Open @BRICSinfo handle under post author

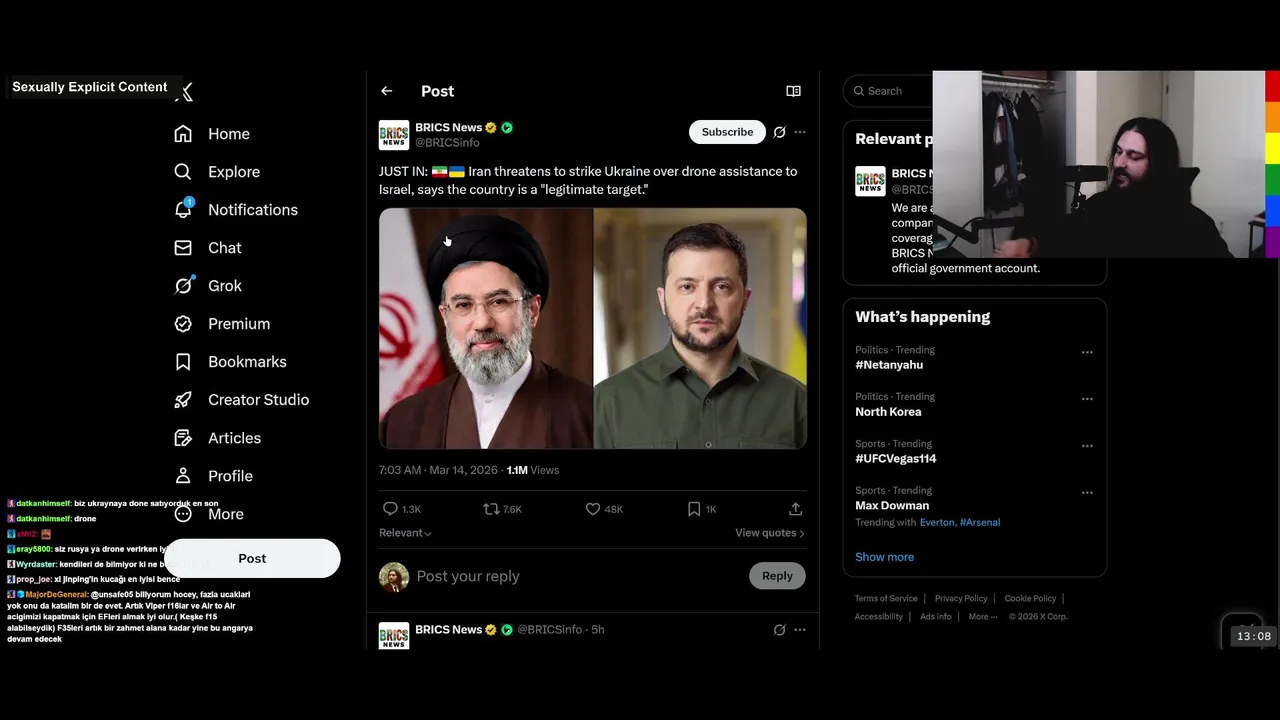point(447,143)
